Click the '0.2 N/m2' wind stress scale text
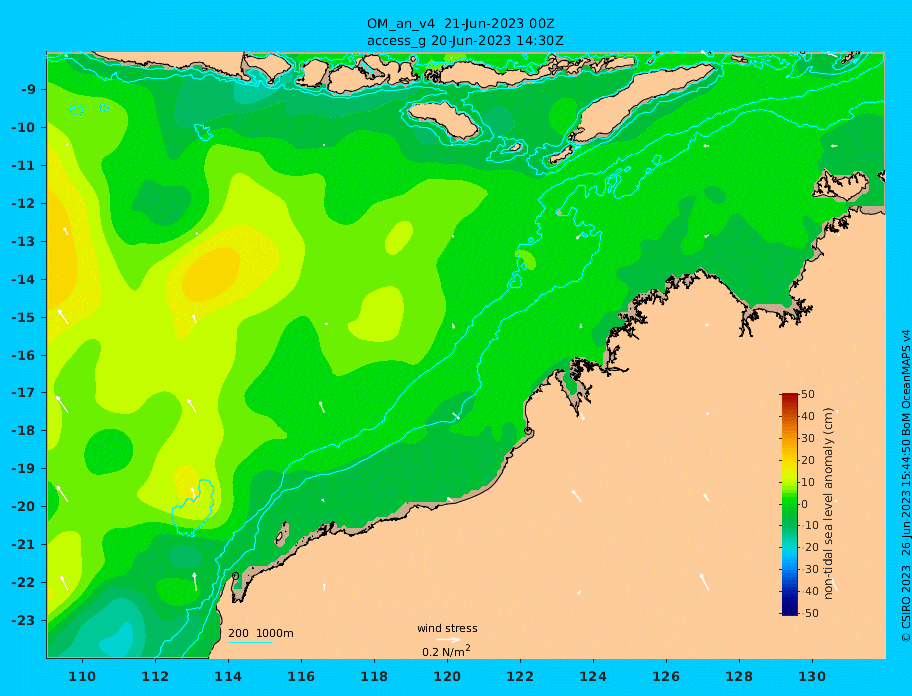 [446, 651]
